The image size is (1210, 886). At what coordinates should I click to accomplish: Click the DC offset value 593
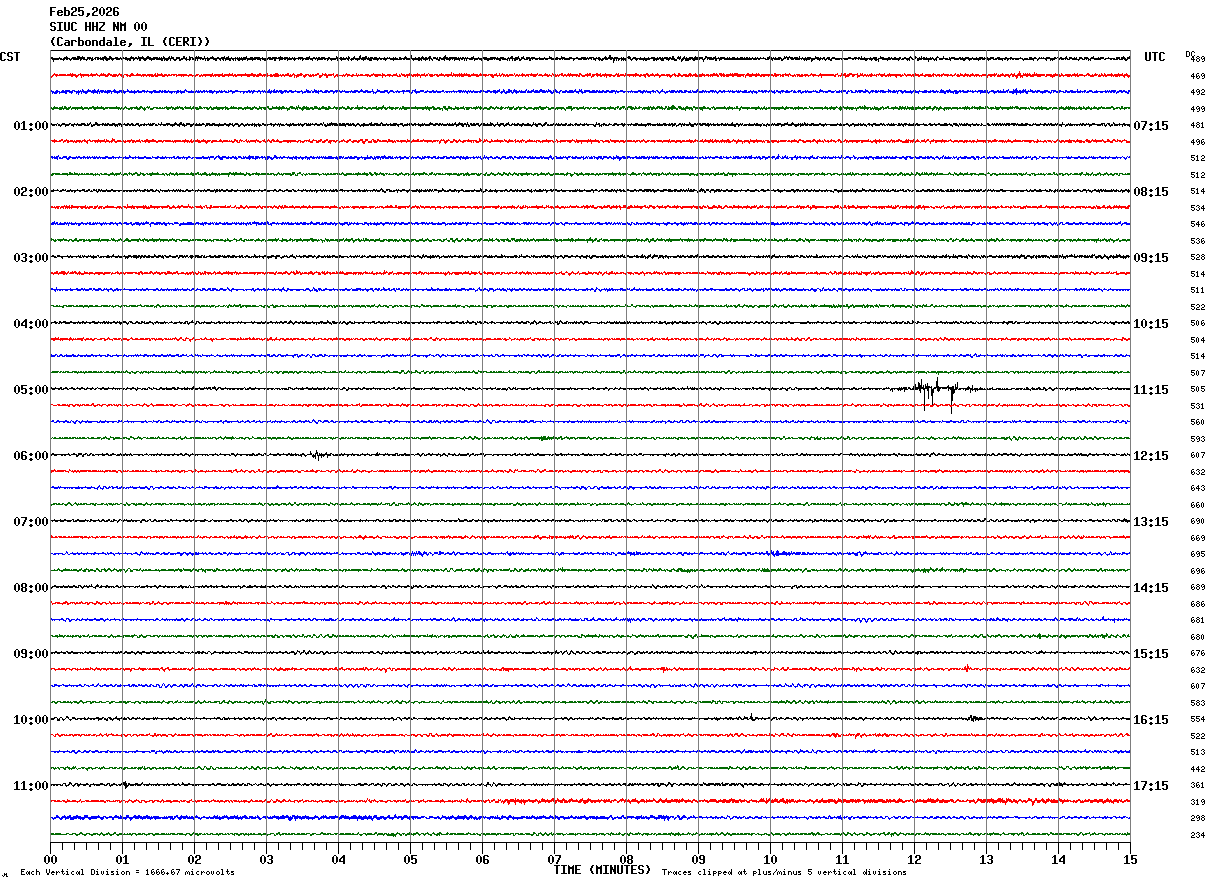1197,439
